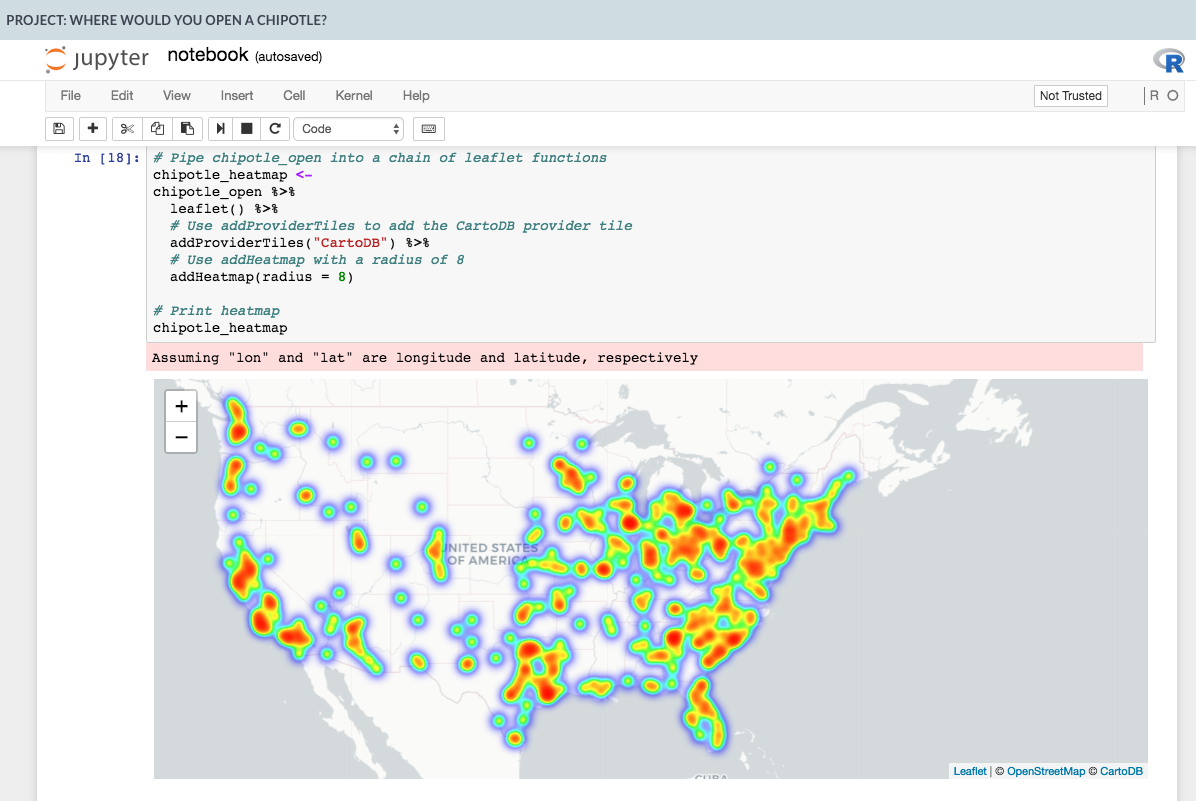Open the Edit menu
Image resolution: width=1196 pixels, height=801 pixels.
coord(121,95)
